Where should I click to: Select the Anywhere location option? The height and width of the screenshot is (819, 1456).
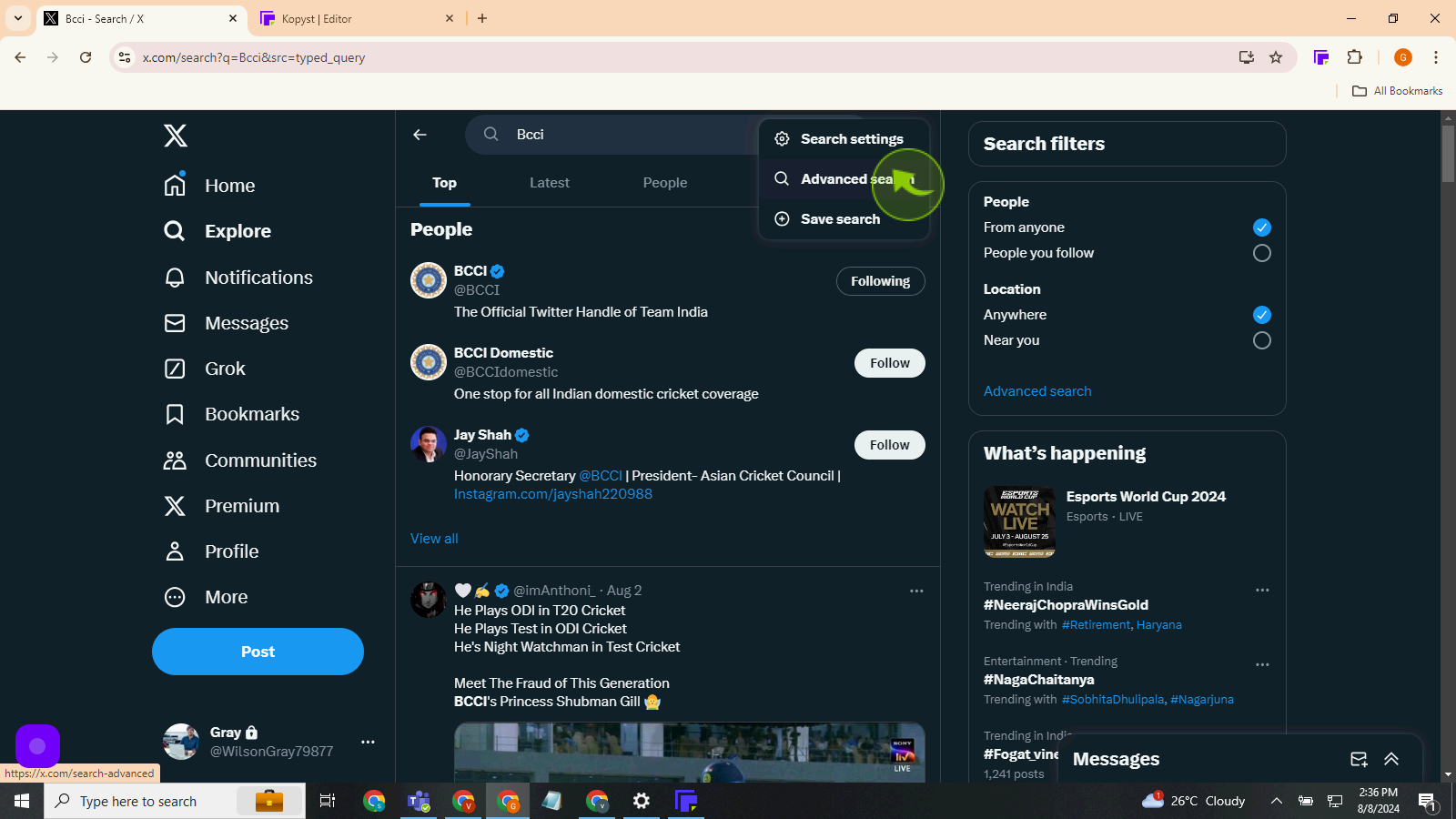[1261, 315]
